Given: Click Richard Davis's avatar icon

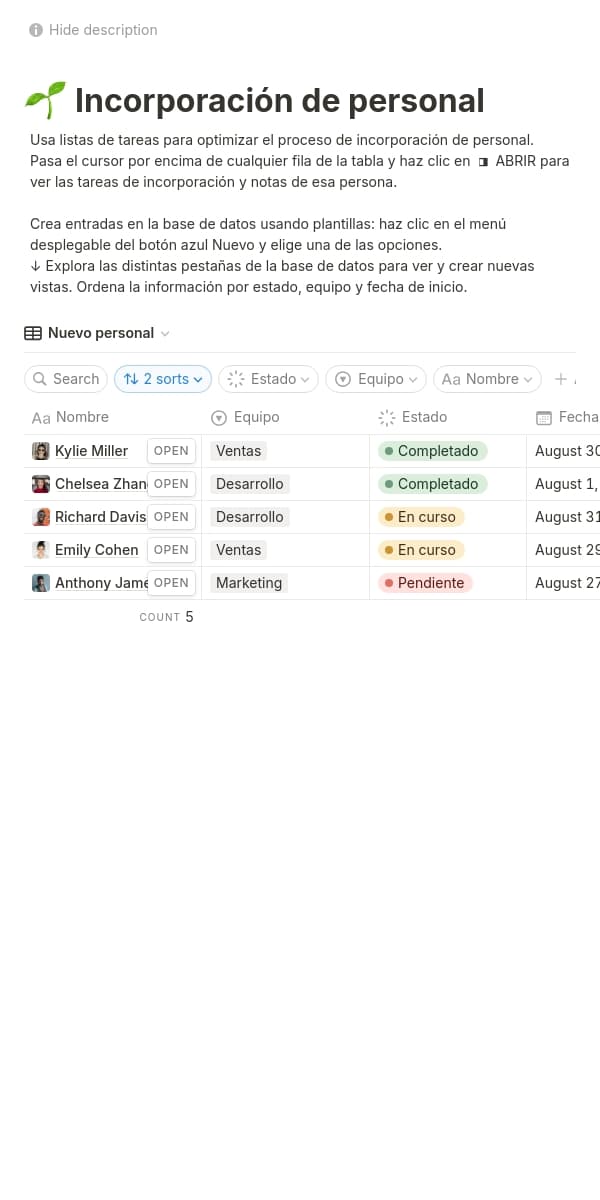Looking at the screenshot, I should [41, 517].
